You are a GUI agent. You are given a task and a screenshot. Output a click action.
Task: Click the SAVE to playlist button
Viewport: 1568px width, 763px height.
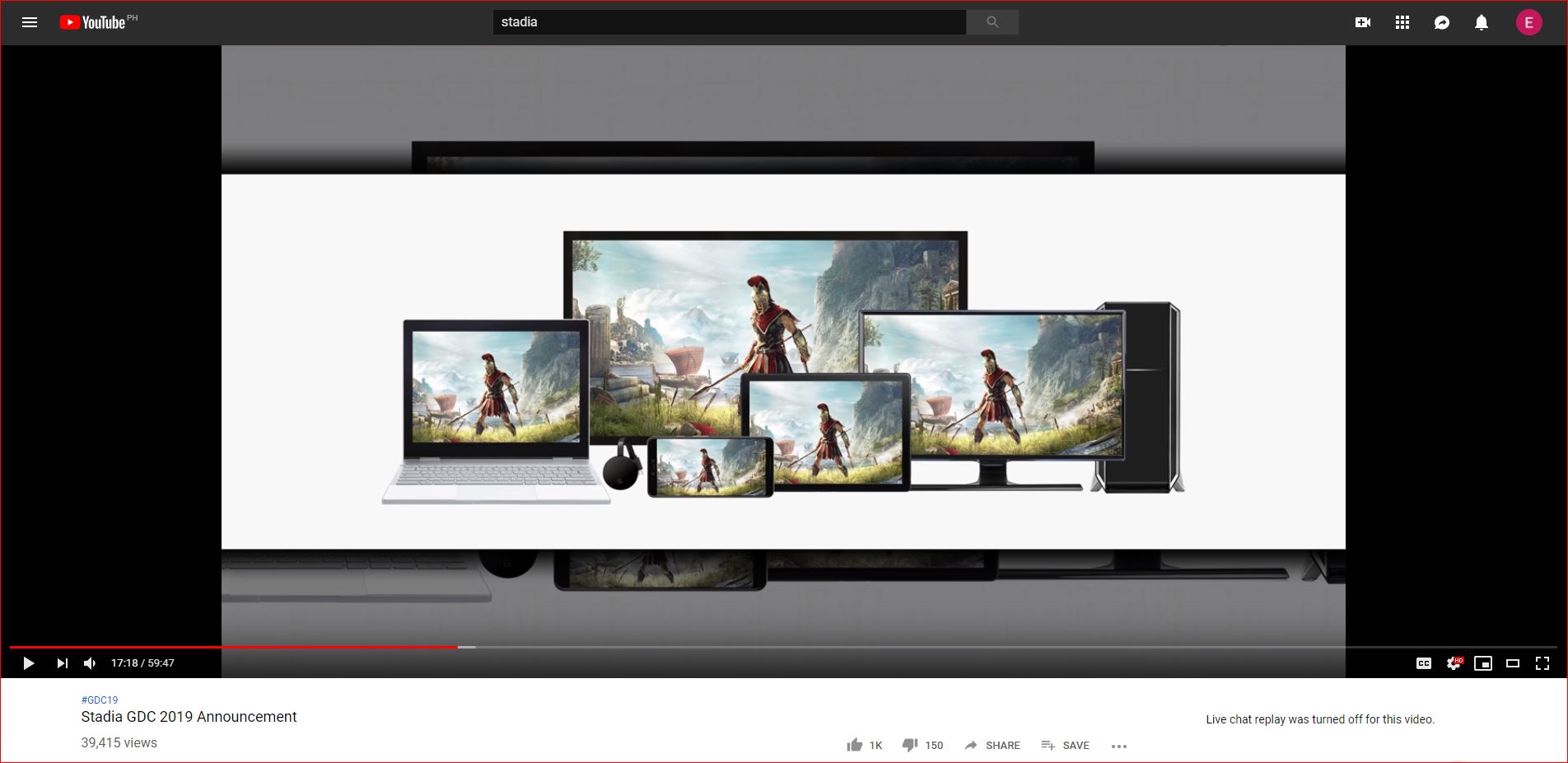coord(1065,745)
